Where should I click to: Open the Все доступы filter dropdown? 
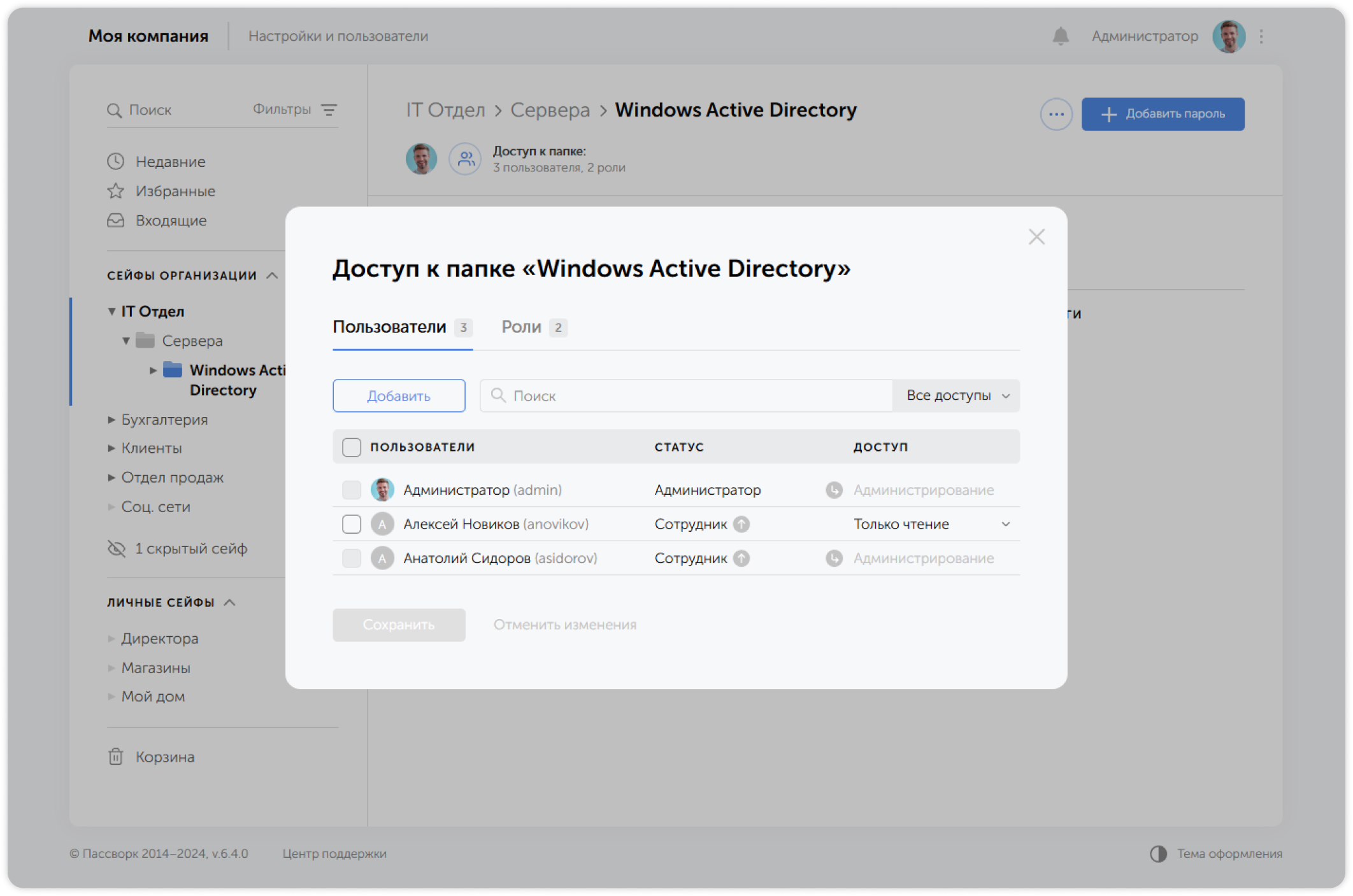point(956,395)
